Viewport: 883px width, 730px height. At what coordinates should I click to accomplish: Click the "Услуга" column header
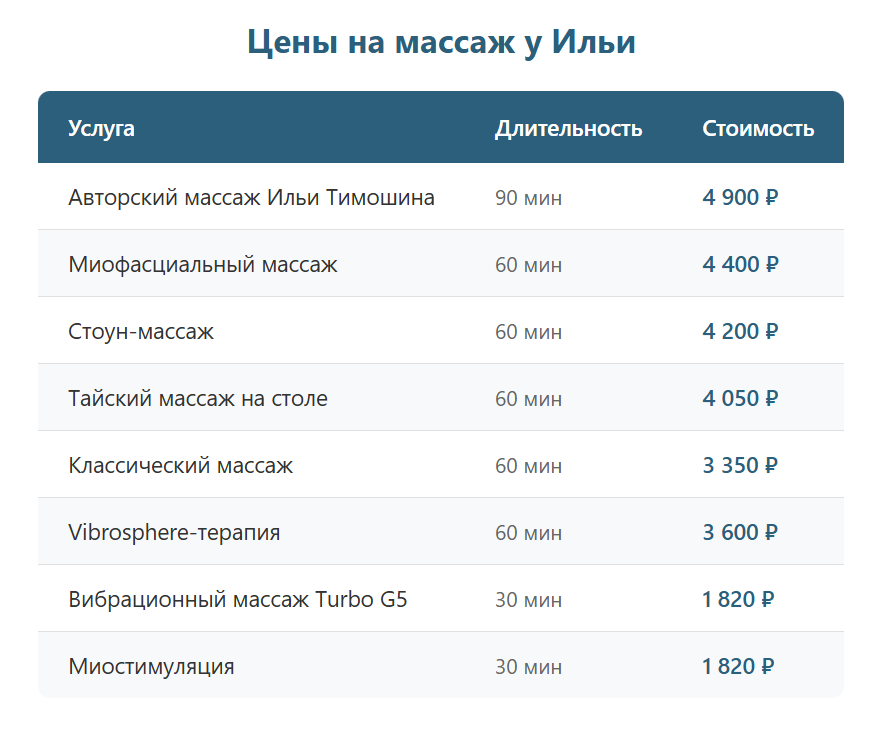tap(101, 129)
